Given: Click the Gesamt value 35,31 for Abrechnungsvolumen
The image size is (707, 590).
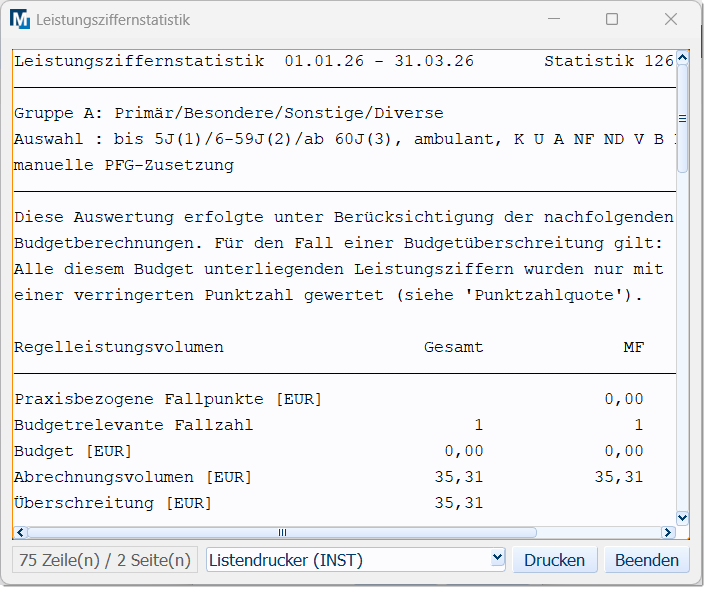Looking at the screenshot, I should click(461, 479).
